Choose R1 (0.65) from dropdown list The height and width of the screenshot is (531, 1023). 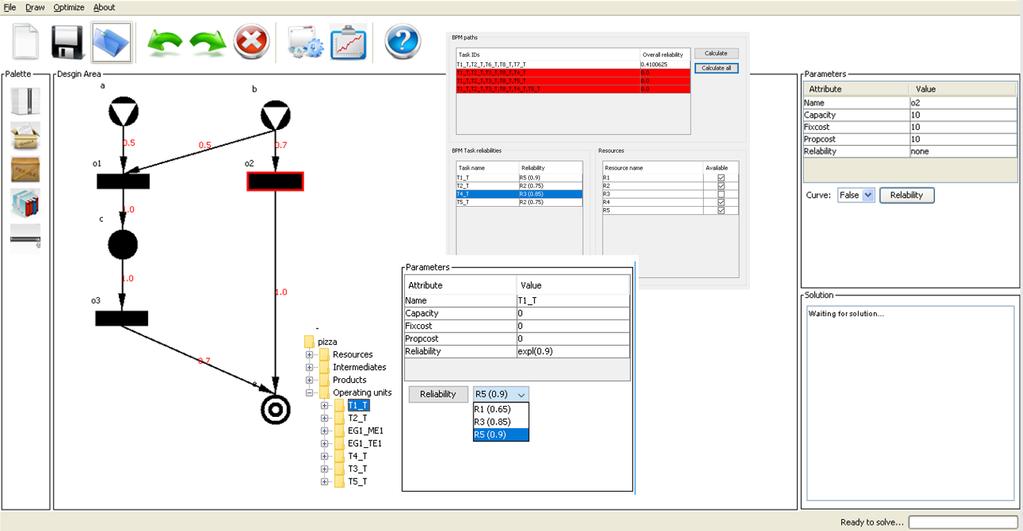coord(501,409)
